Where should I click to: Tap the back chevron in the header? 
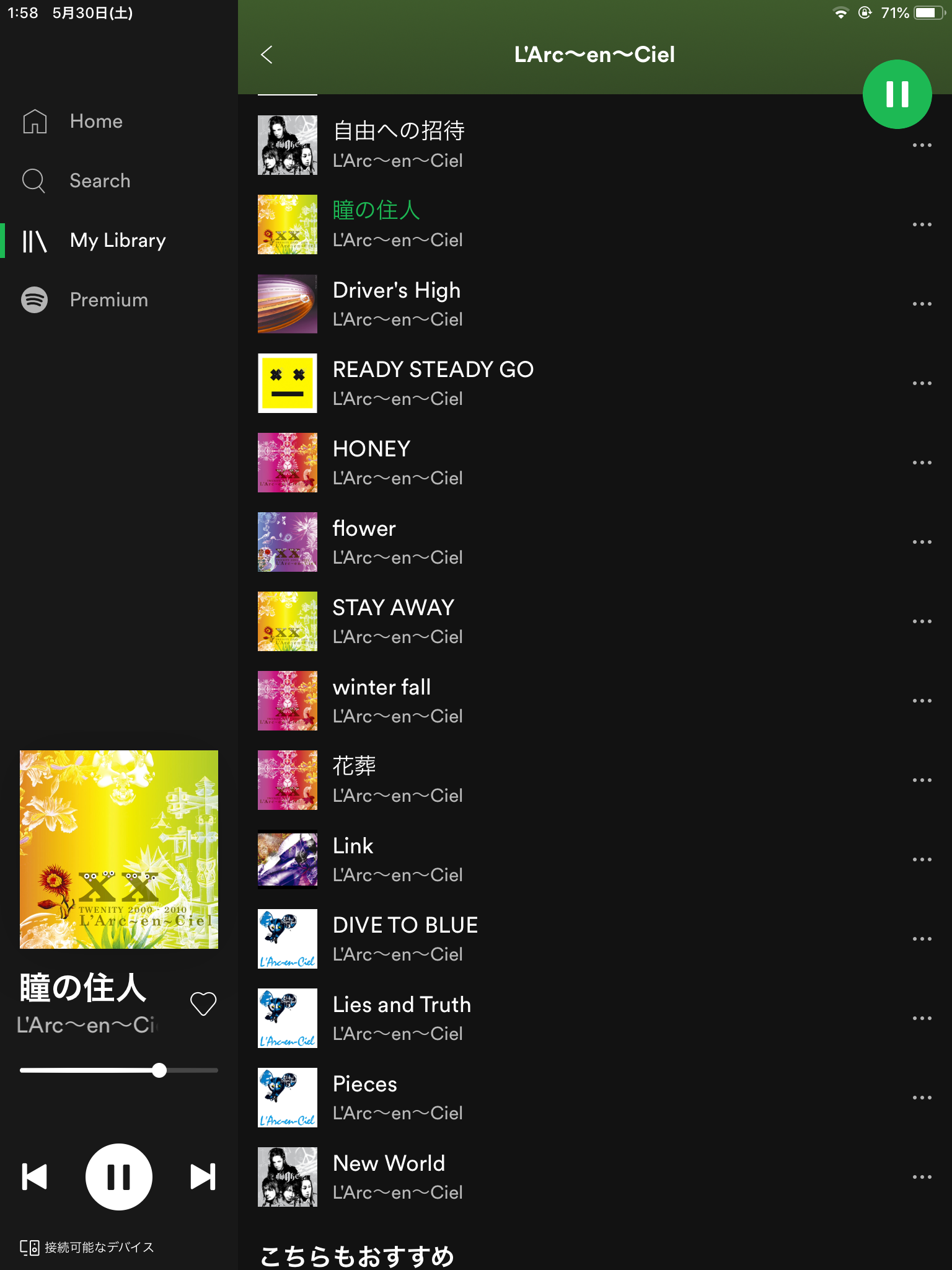pos(267,55)
